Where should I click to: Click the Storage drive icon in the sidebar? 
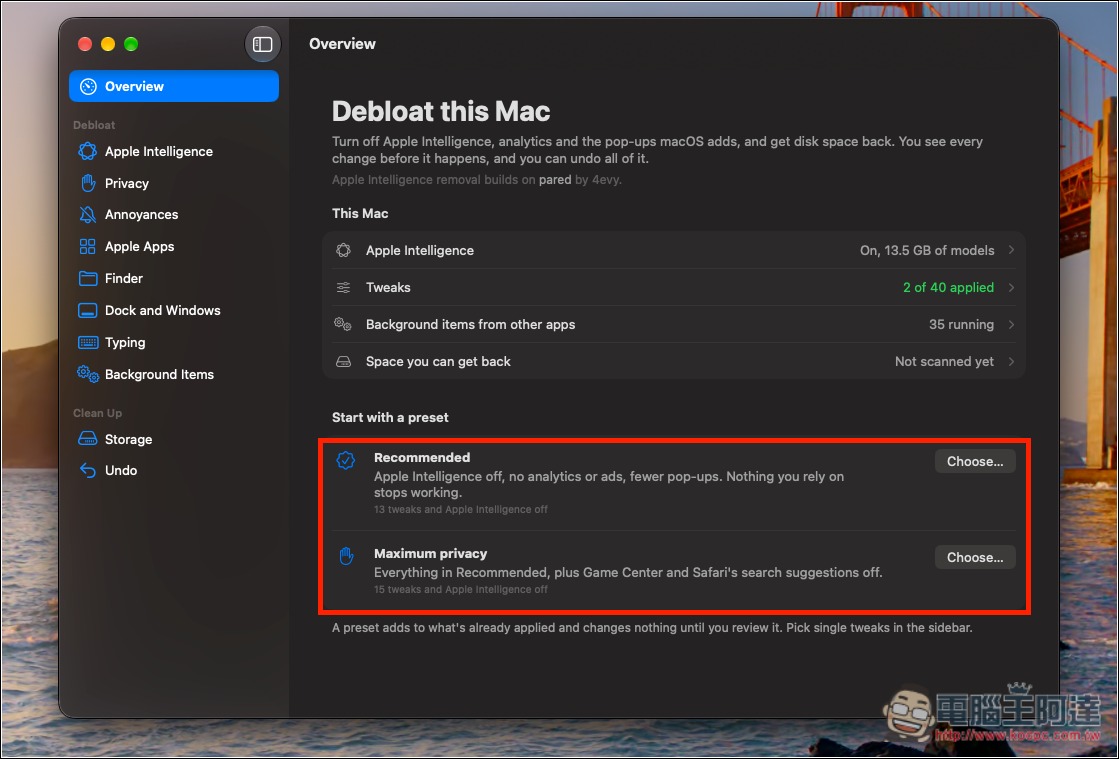click(x=88, y=439)
